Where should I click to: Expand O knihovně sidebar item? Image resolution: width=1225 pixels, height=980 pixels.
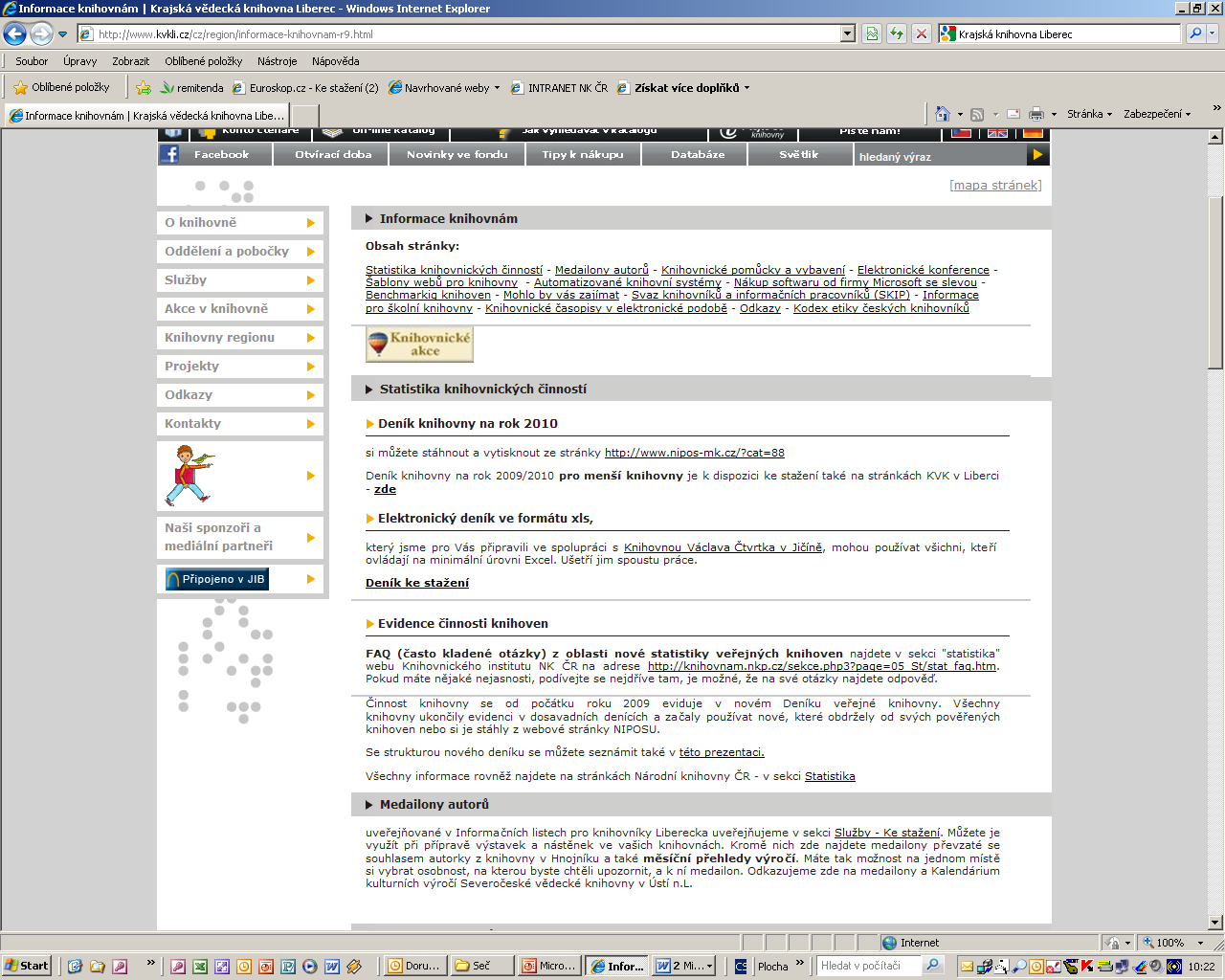point(240,222)
